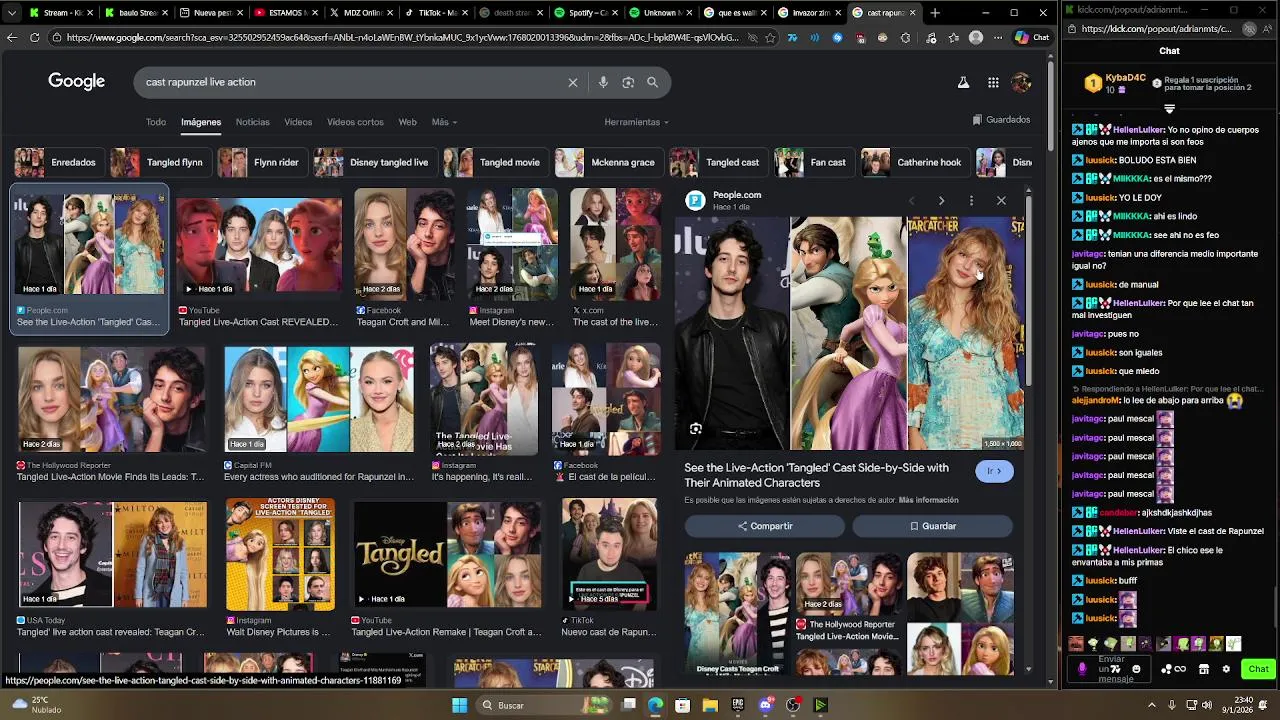Open the Herramientas tools dropdown
This screenshot has height=720, width=1280.
point(636,122)
